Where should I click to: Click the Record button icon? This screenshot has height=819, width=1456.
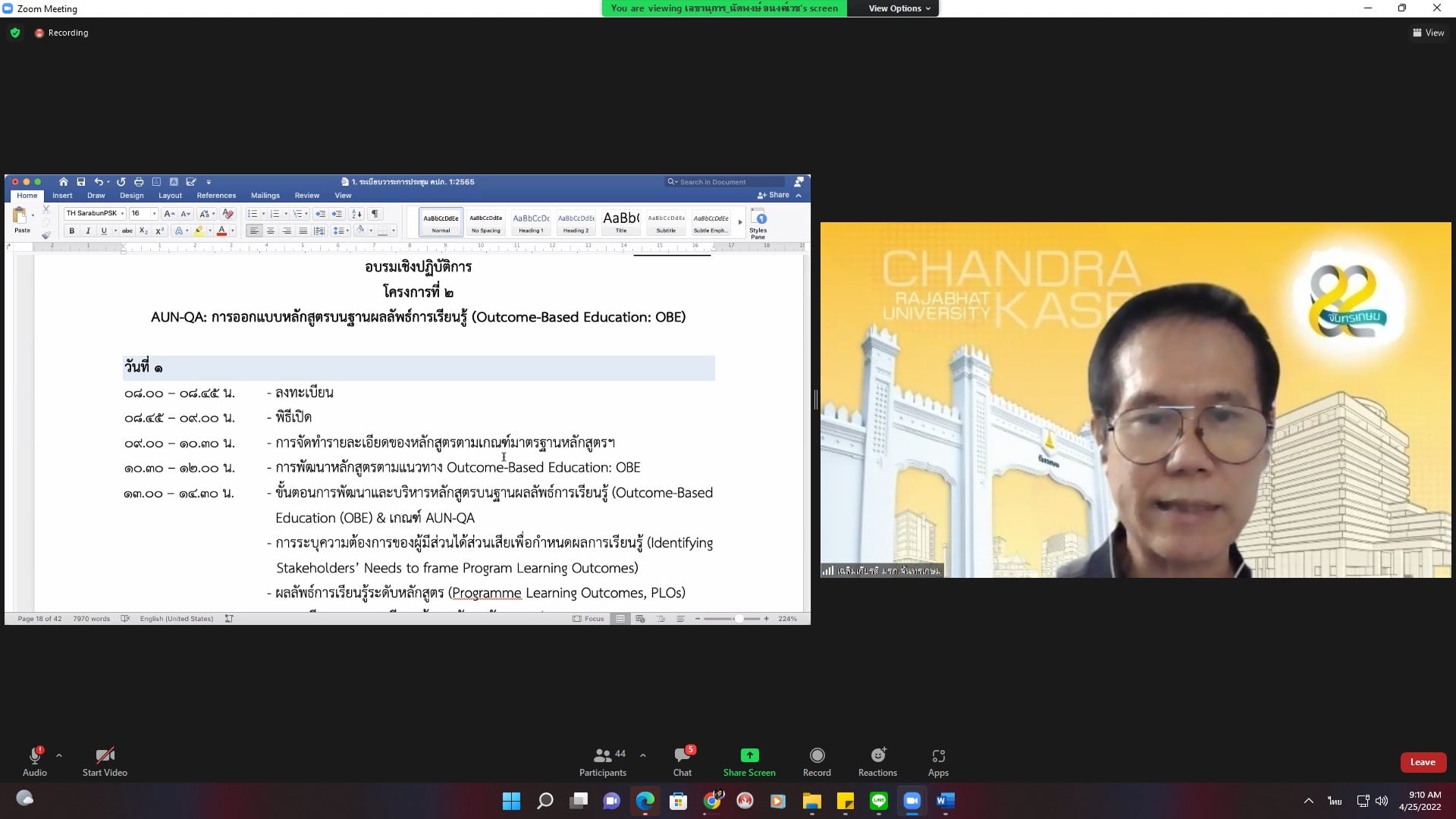[x=817, y=755]
